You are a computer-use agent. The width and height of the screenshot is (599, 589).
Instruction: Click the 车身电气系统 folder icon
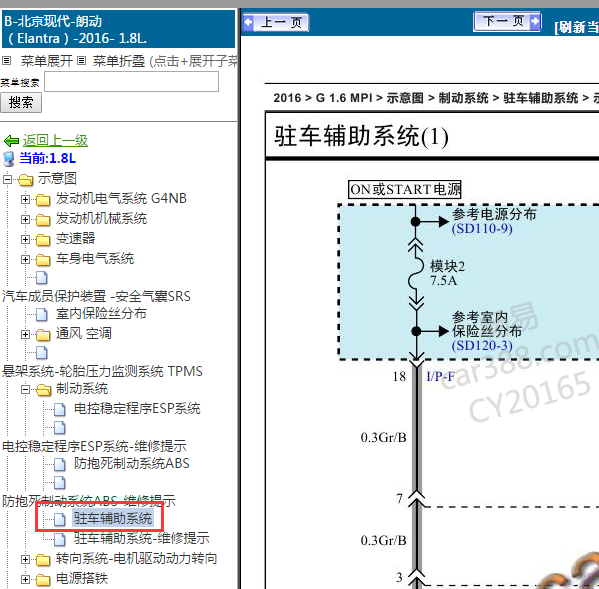point(43,260)
